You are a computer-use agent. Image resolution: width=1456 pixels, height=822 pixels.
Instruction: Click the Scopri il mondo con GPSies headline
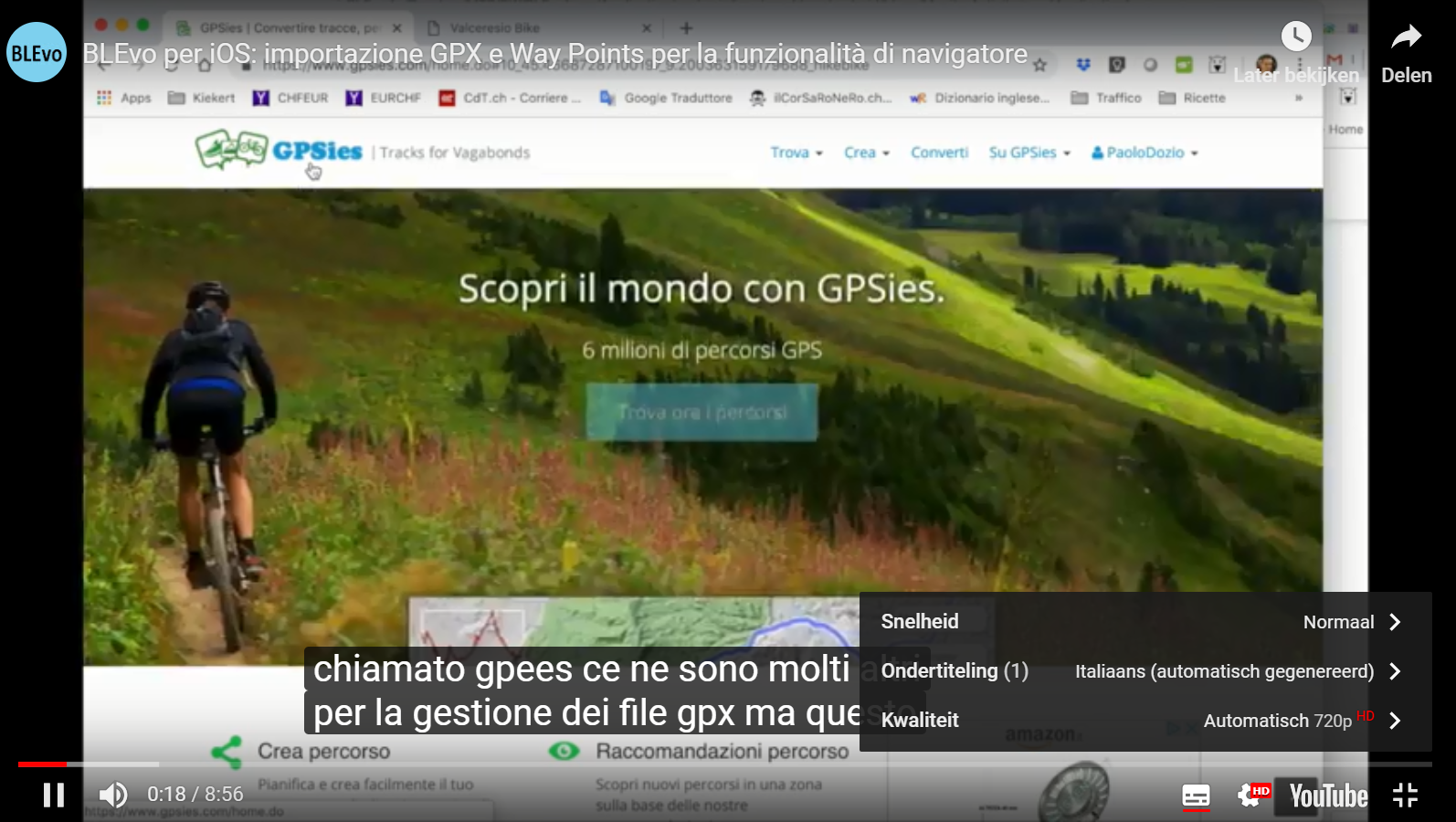click(x=701, y=290)
